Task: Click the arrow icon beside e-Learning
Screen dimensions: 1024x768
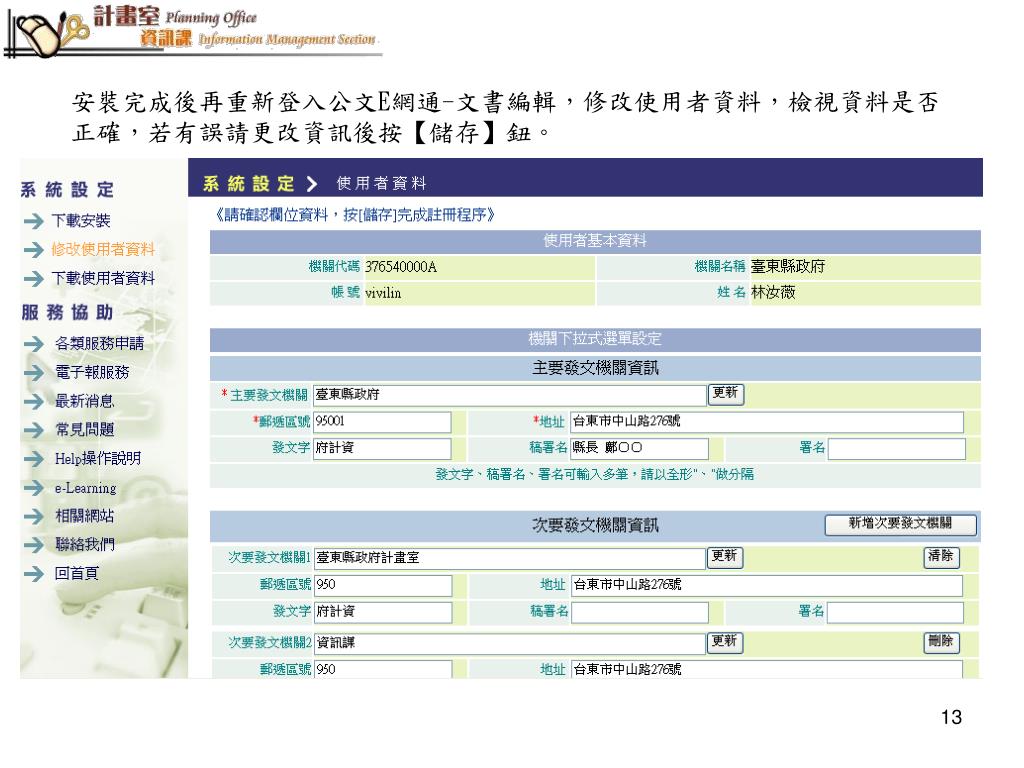Action: click(x=33, y=488)
